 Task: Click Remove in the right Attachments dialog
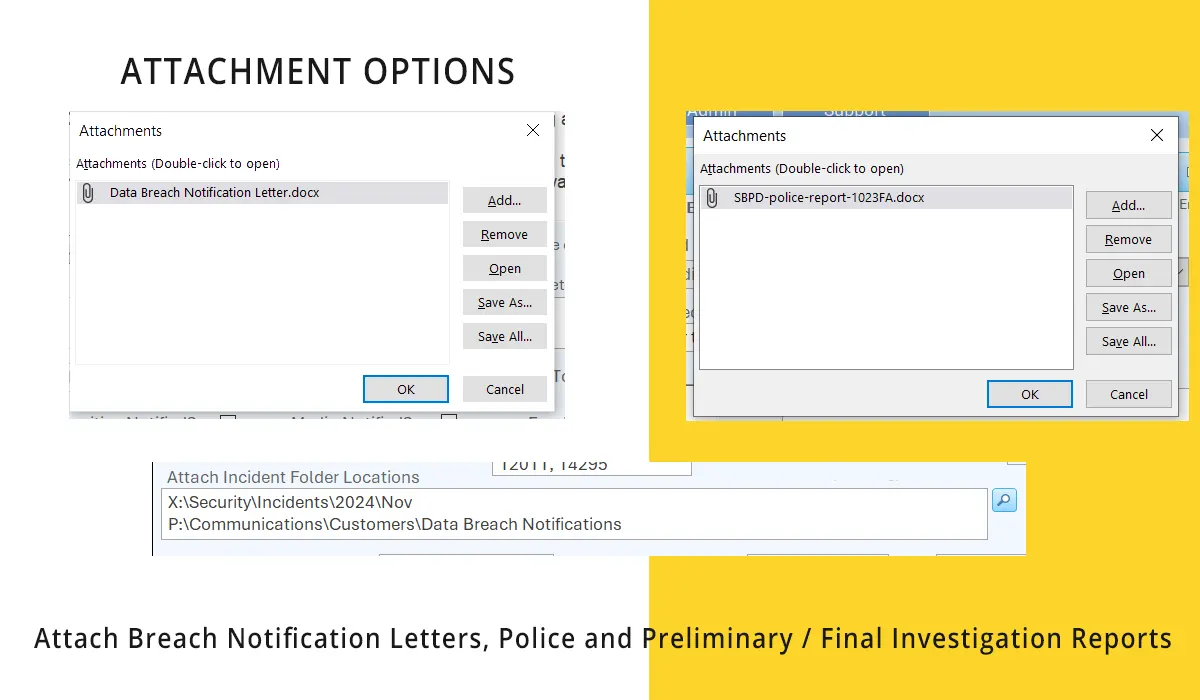pyautogui.click(x=1128, y=239)
